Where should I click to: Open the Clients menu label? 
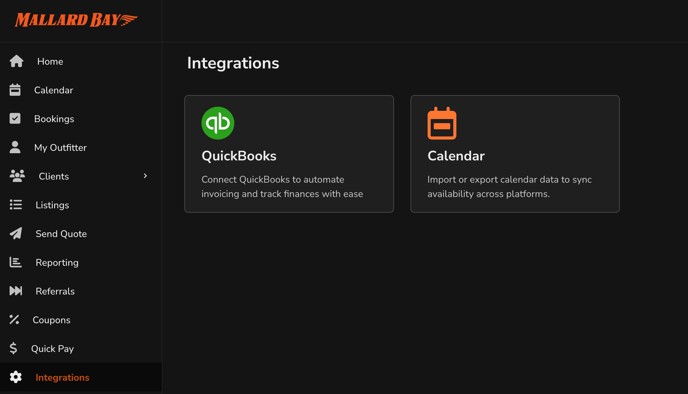(54, 176)
